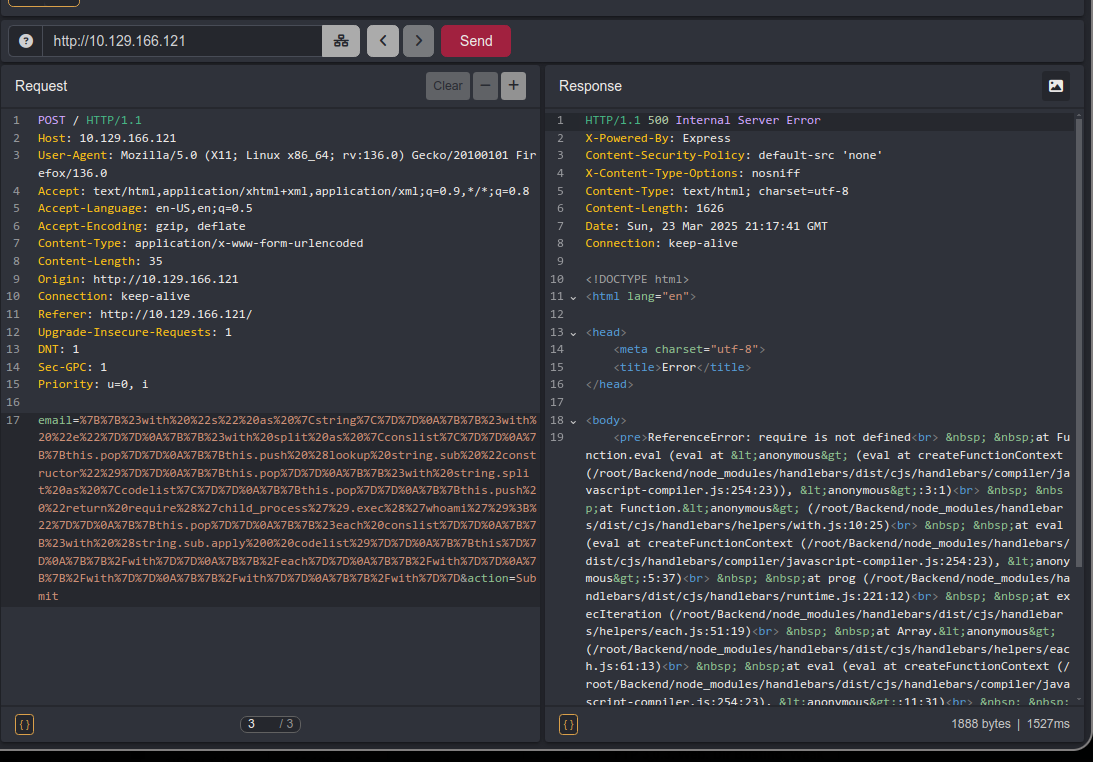Screen dimensions: 1093x762
Task: Click the 1527ms response time indicator
Action: click(1048, 724)
